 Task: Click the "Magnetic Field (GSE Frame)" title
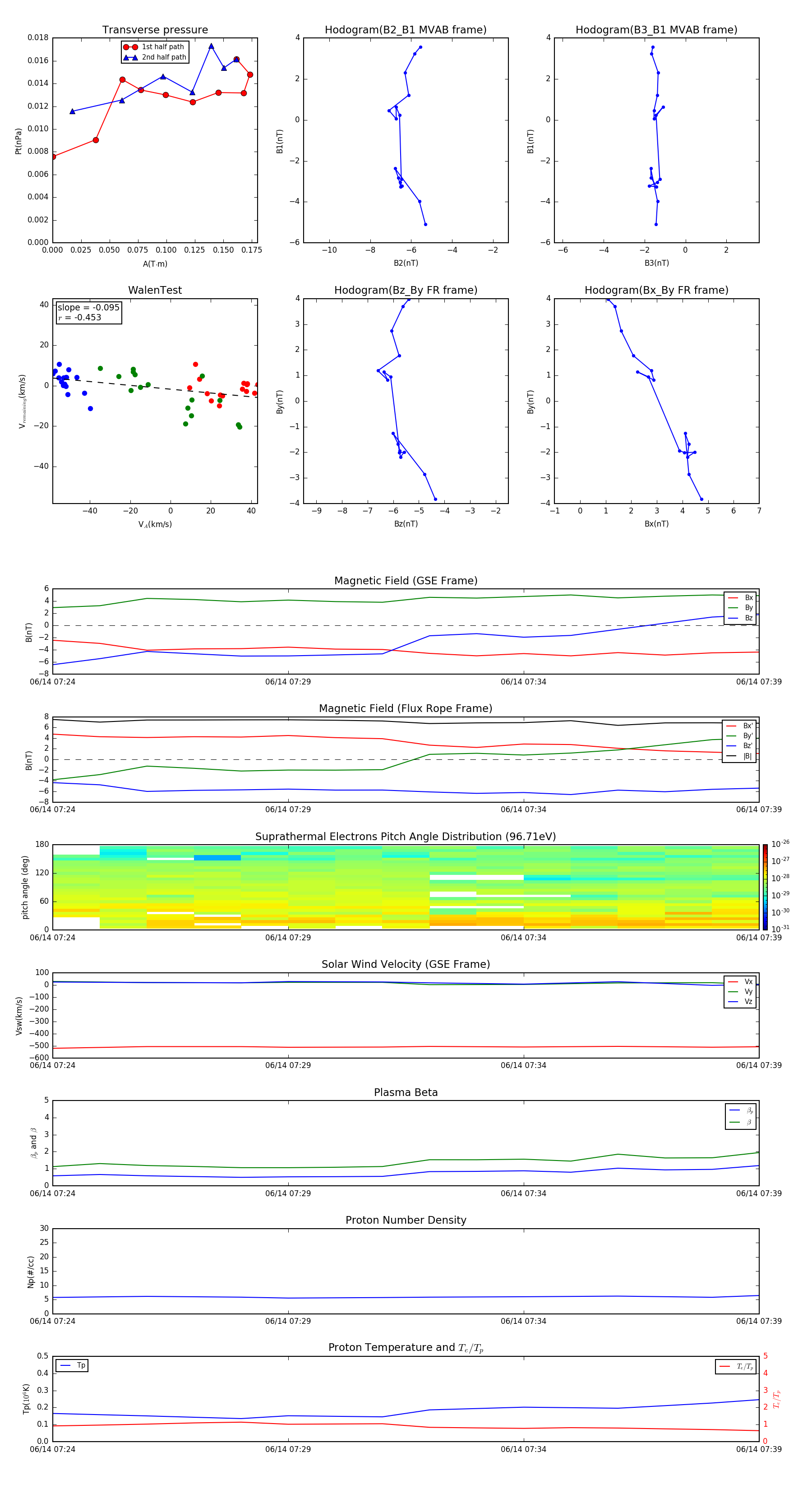406,581
